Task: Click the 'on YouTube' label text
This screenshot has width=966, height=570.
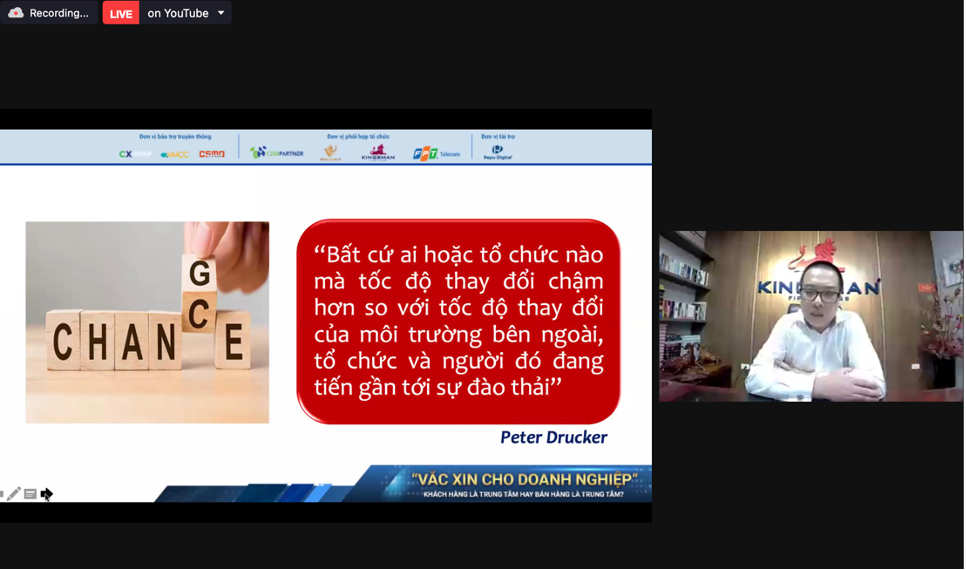Action: 178,13
